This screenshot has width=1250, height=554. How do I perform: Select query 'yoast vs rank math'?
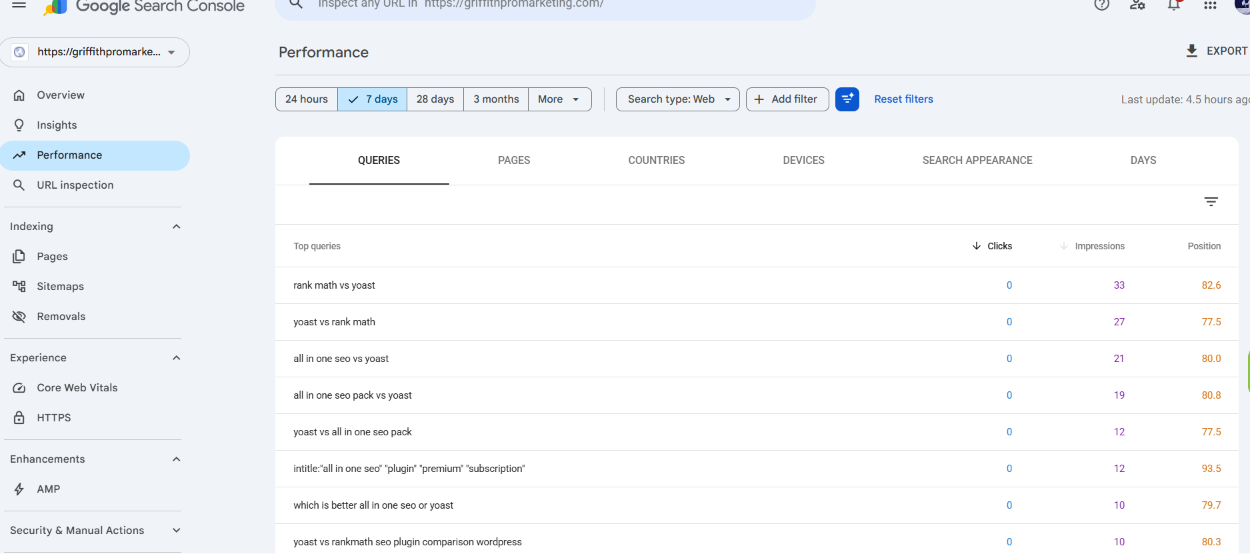pos(334,322)
